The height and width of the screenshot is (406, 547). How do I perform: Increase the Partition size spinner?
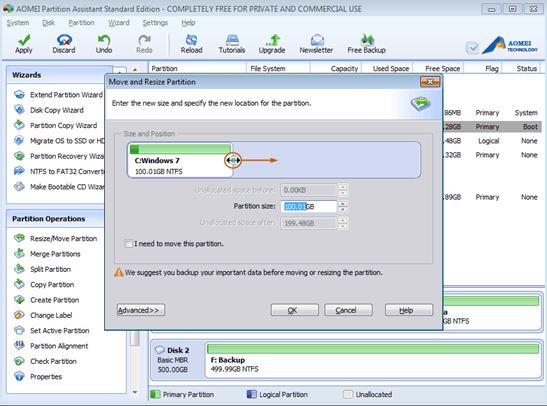343,204
